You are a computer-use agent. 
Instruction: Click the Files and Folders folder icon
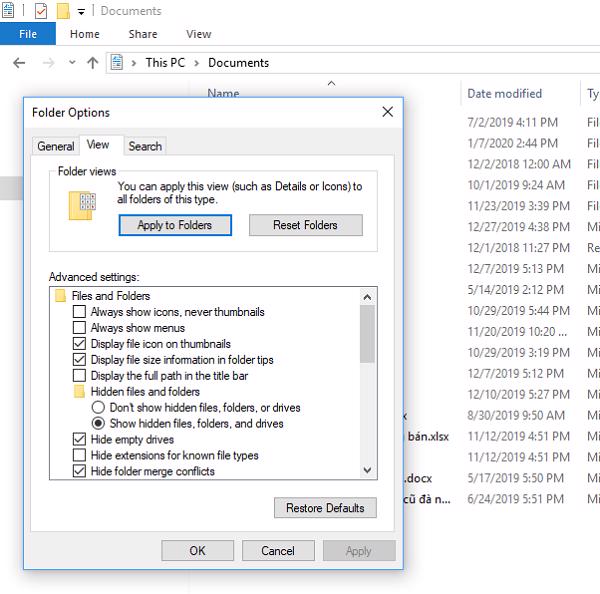[x=60, y=296]
